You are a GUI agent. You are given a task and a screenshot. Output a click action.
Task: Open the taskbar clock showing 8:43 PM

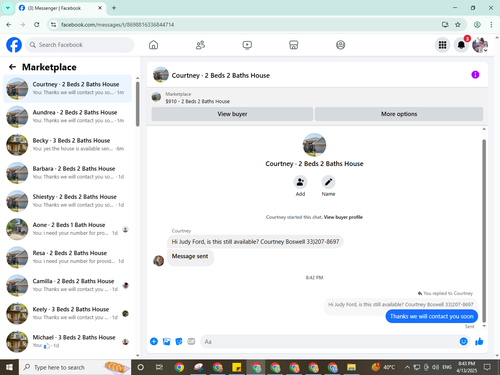pos(466,367)
